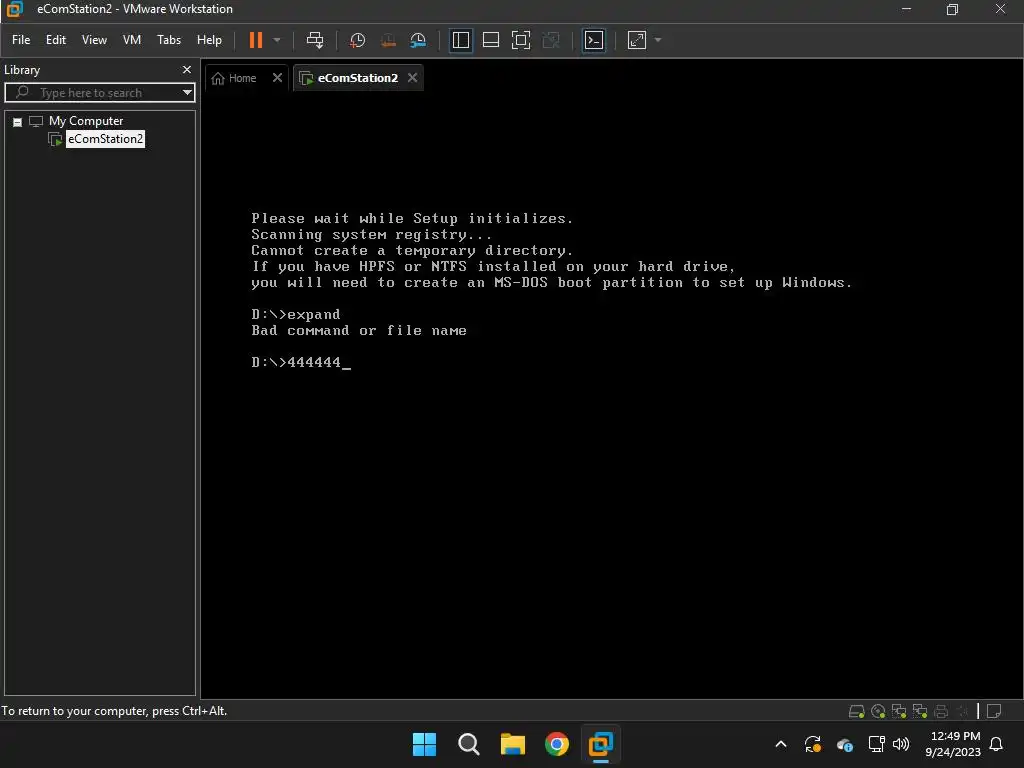Click the first network adapter status icon

click(899, 711)
